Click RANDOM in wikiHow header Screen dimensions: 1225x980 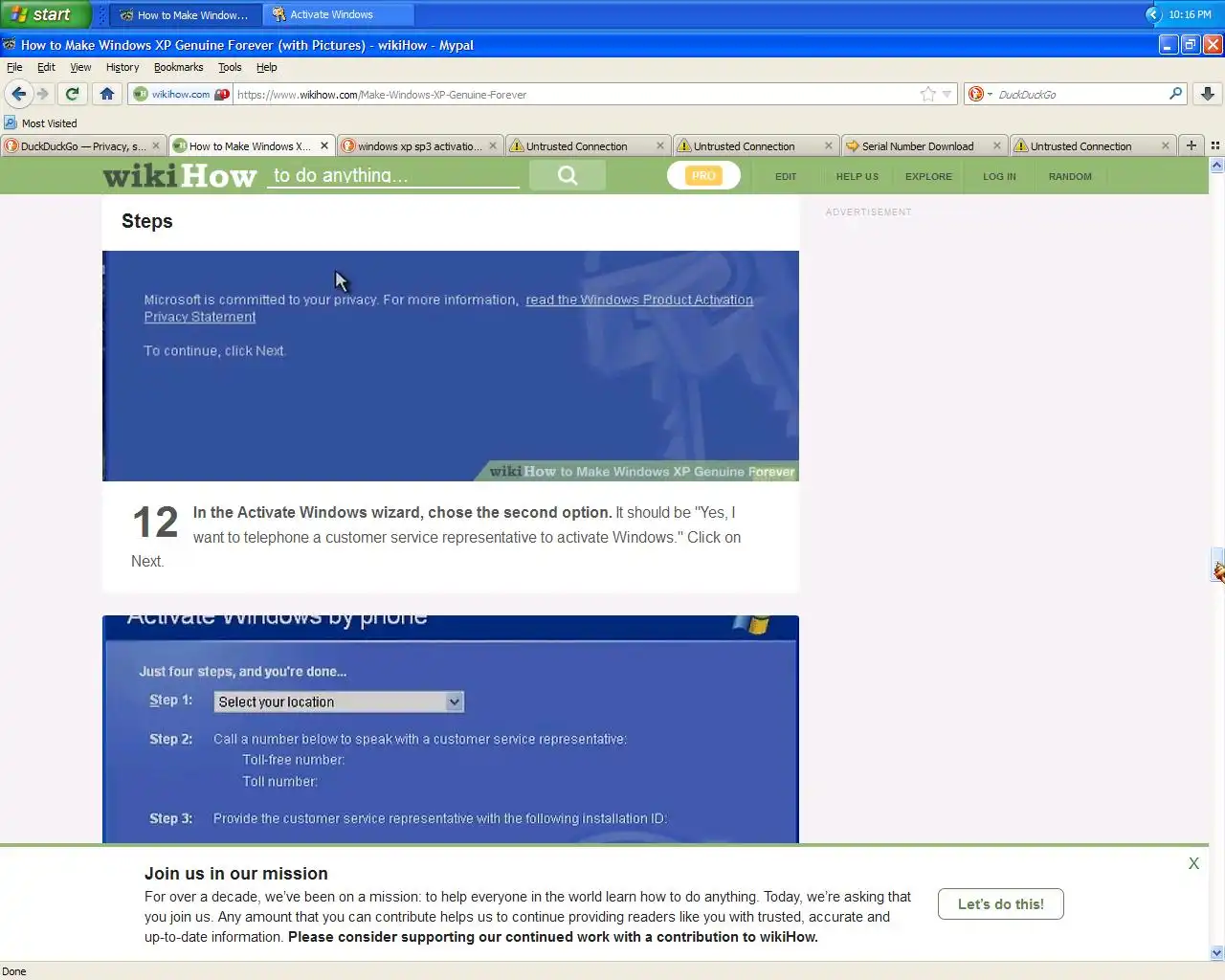click(1070, 176)
